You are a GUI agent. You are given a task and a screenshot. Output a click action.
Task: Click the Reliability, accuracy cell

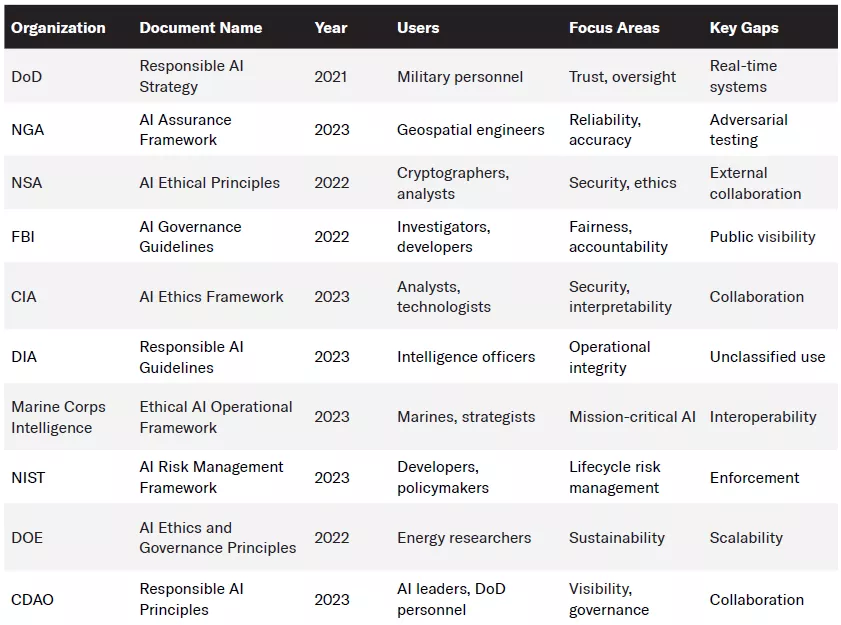[x=605, y=130]
